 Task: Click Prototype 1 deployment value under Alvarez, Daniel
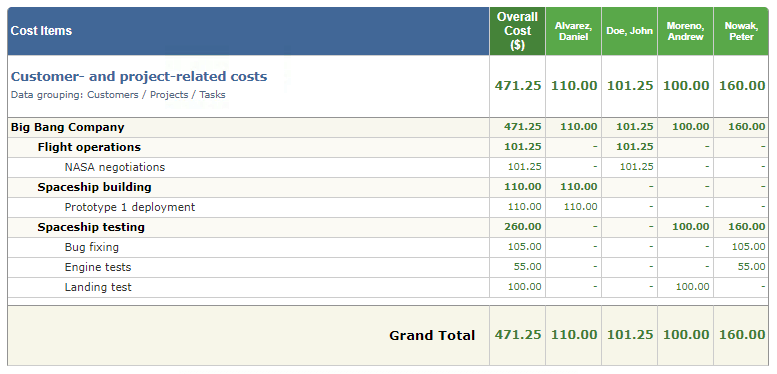pos(580,207)
